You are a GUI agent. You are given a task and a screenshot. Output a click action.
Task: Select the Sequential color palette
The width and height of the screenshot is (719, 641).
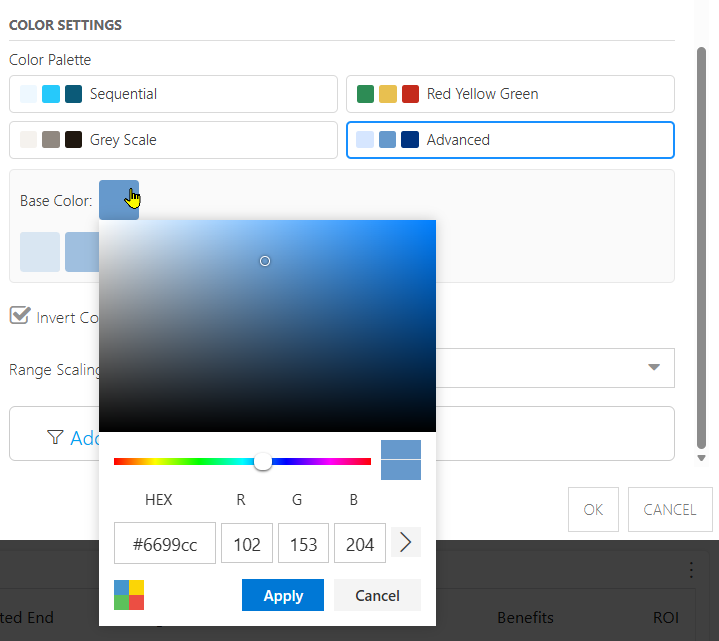point(173,94)
